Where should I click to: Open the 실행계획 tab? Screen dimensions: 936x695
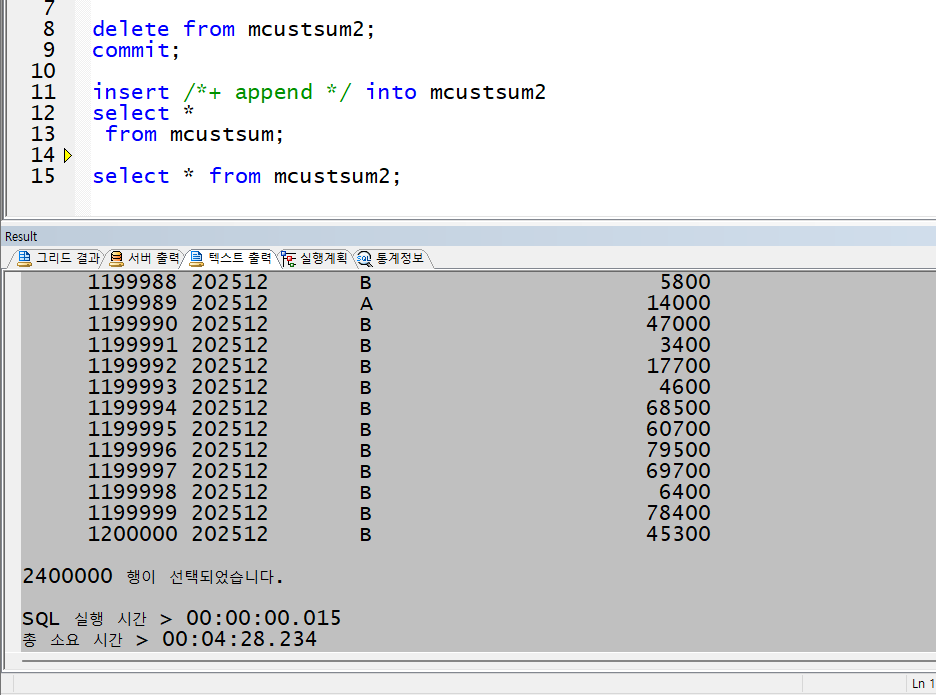(x=315, y=259)
